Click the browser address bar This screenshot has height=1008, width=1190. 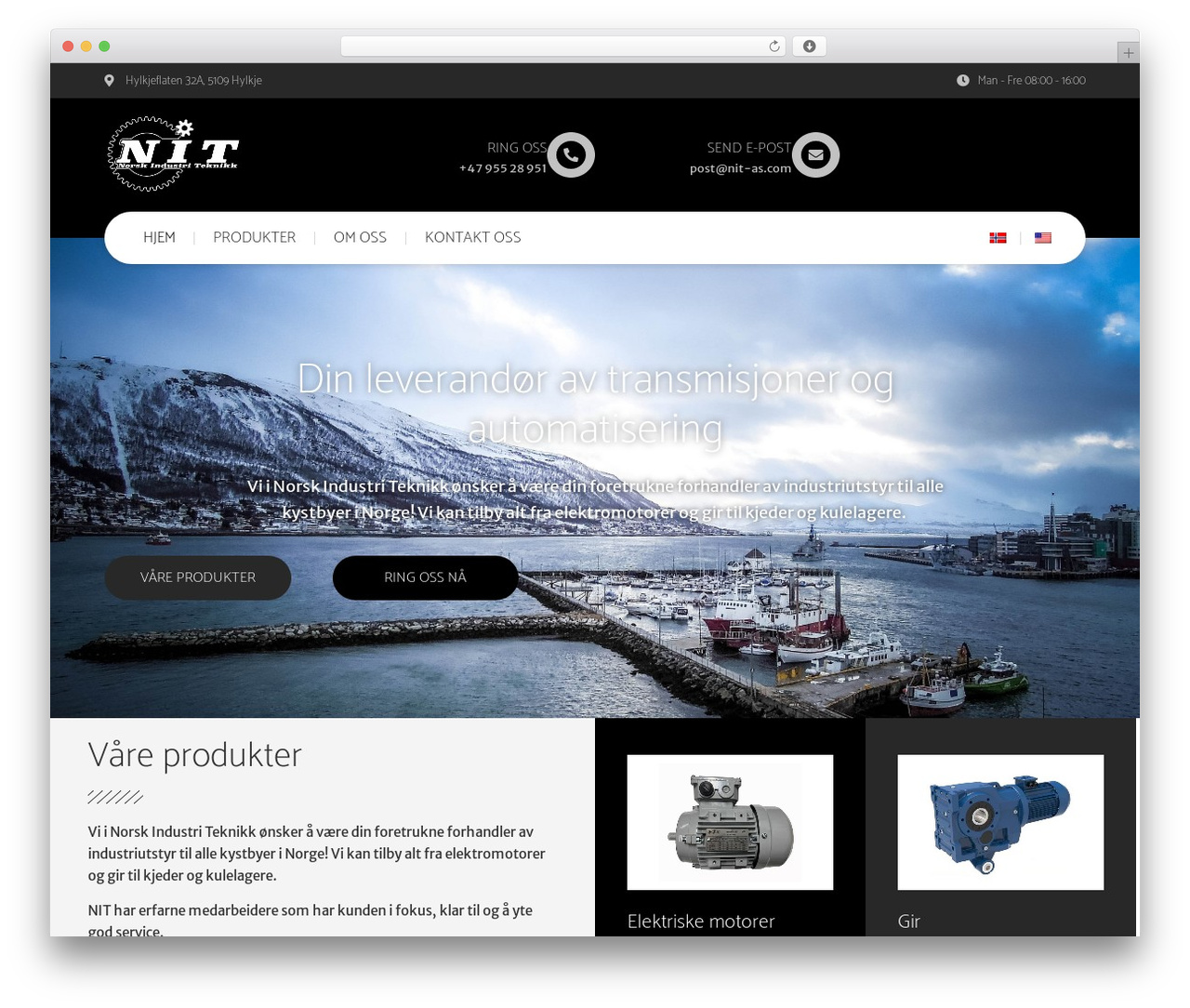(563, 46)
